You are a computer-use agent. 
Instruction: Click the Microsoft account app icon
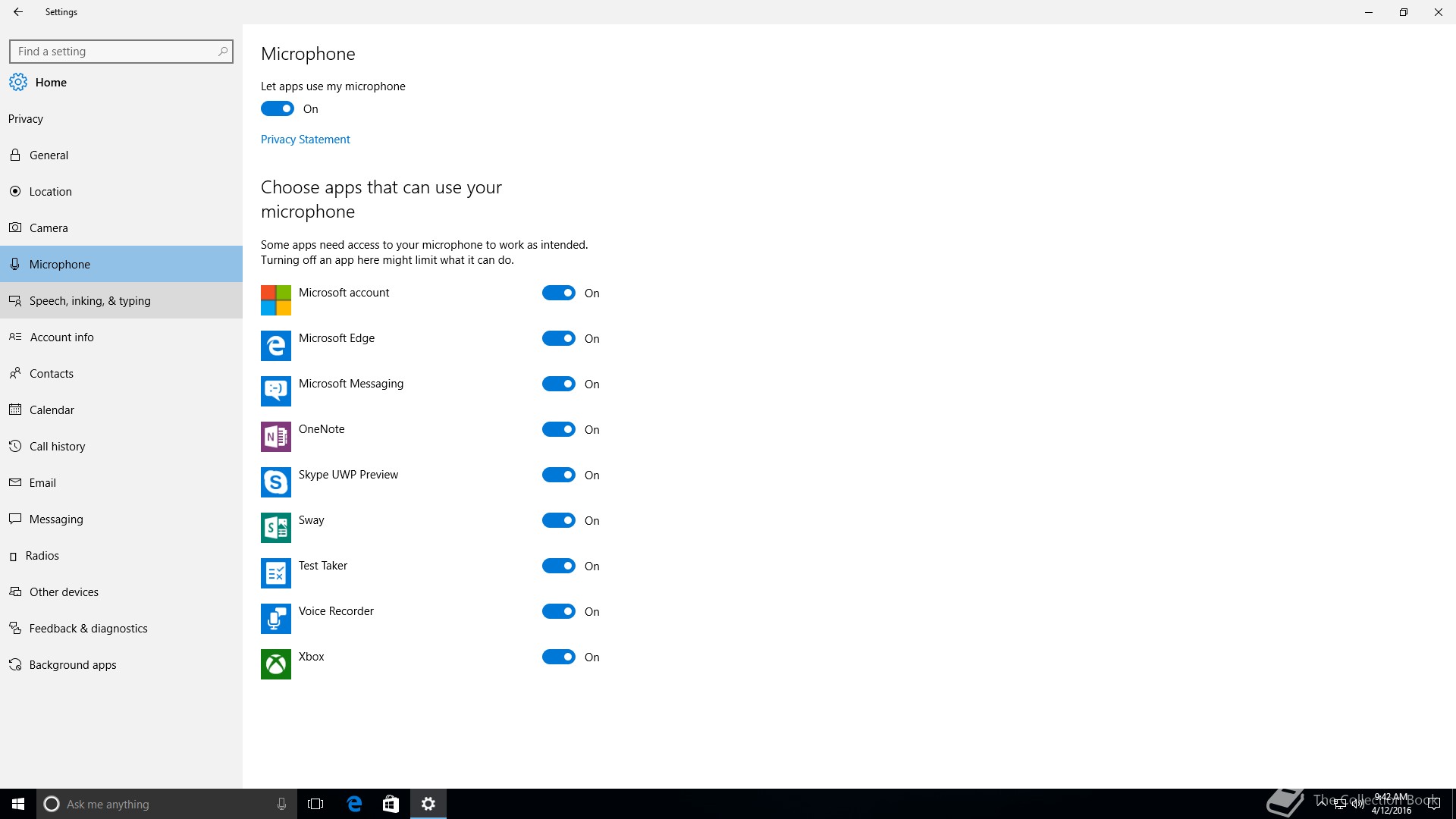click(276, 300)
